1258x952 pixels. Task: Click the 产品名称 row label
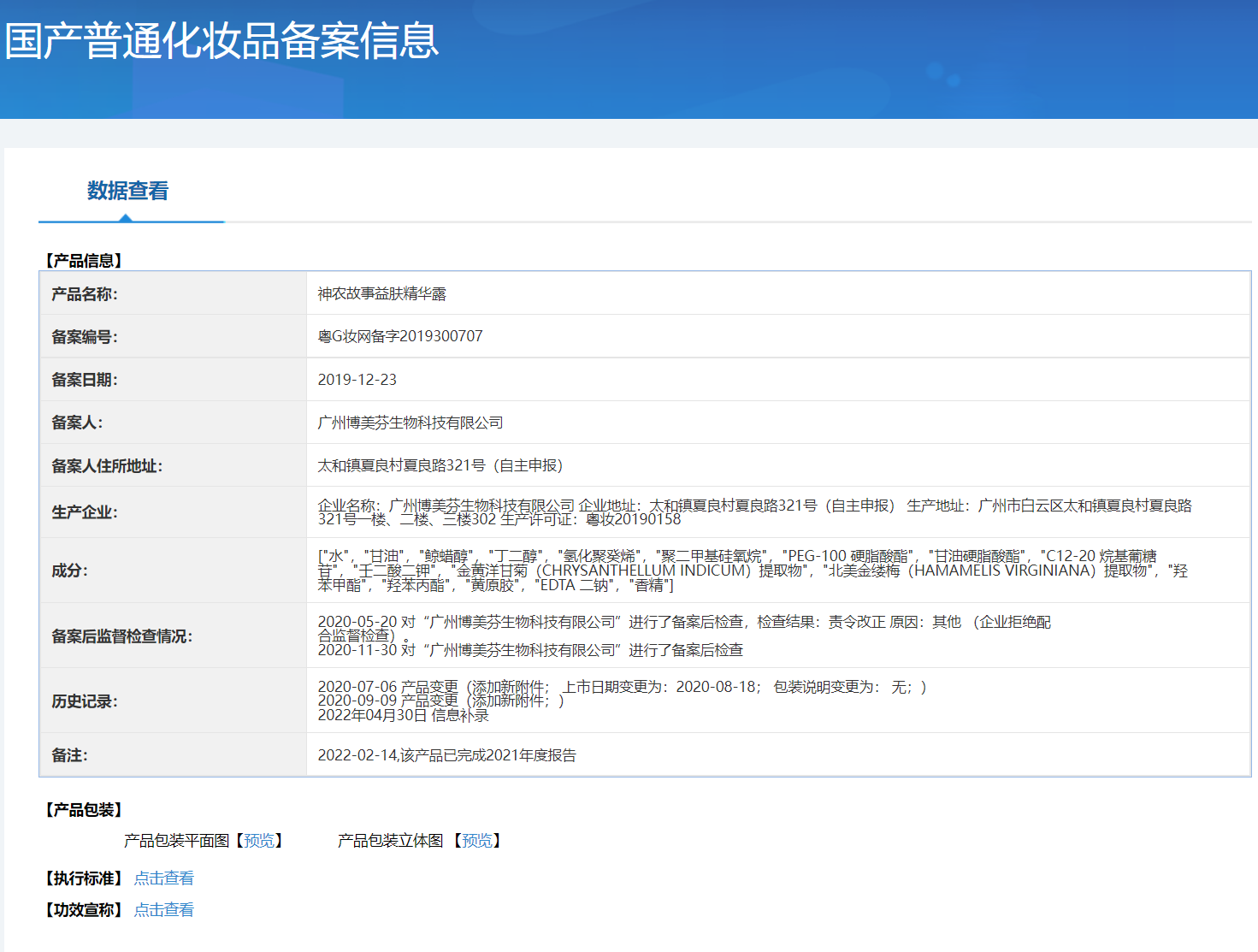[x=85, y=294]
